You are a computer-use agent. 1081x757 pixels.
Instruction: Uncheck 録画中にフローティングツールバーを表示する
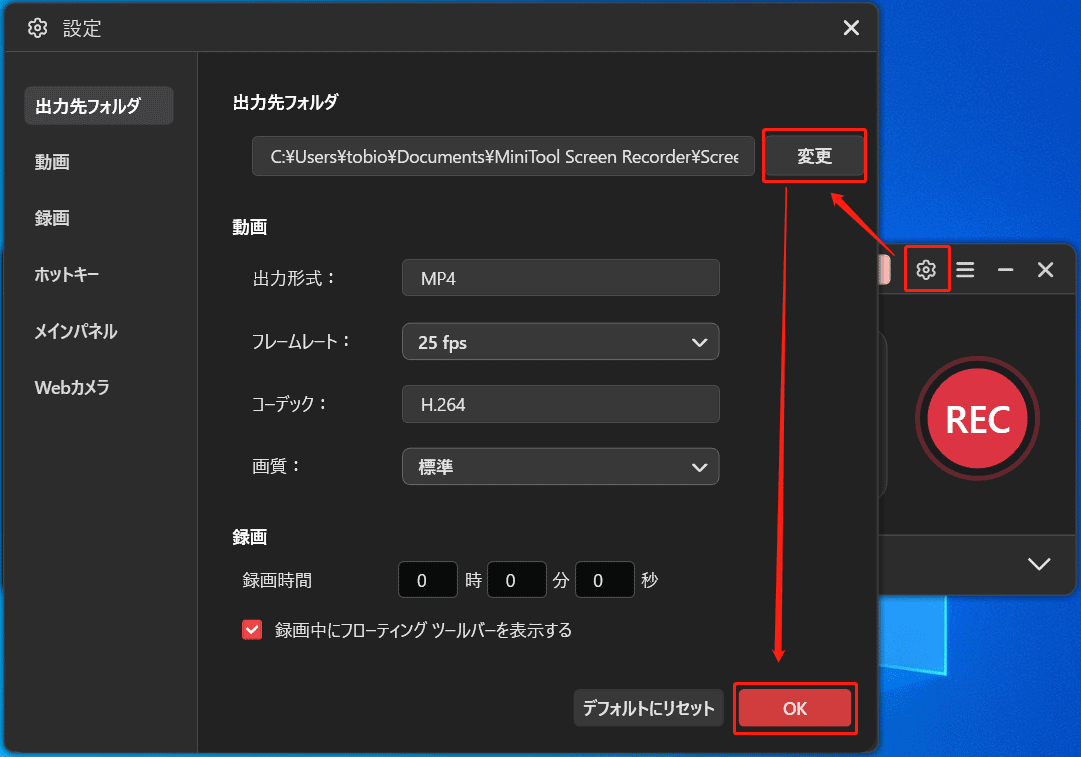coord(251,629)
